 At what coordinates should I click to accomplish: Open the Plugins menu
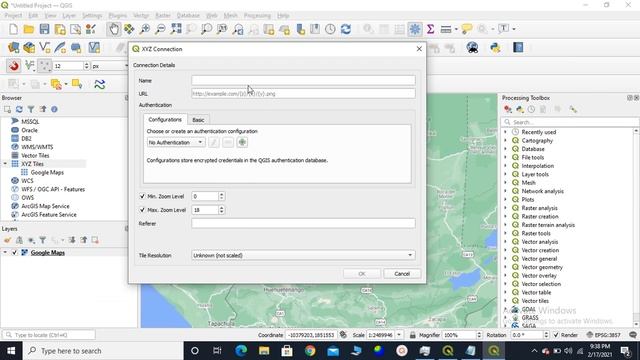pos(118,16)
